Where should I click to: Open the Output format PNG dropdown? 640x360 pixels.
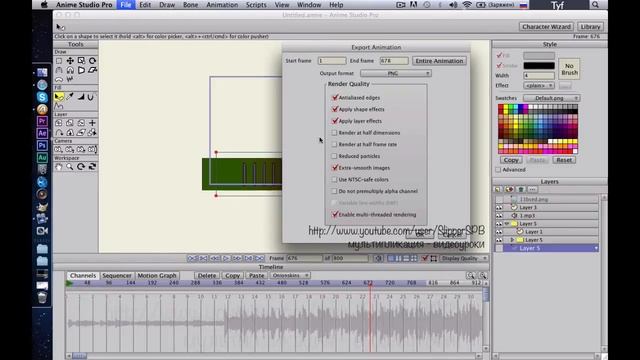[396, 73]
